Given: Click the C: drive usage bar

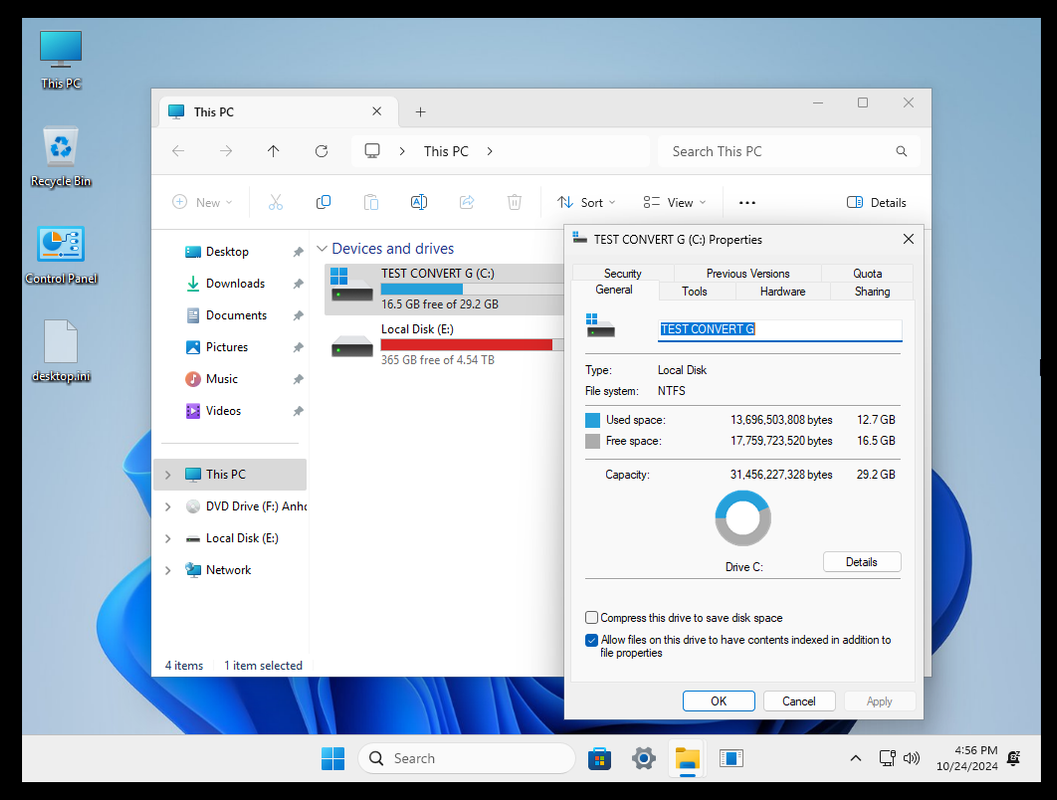Looking at the screenshot, I should (x=472, y=288).
